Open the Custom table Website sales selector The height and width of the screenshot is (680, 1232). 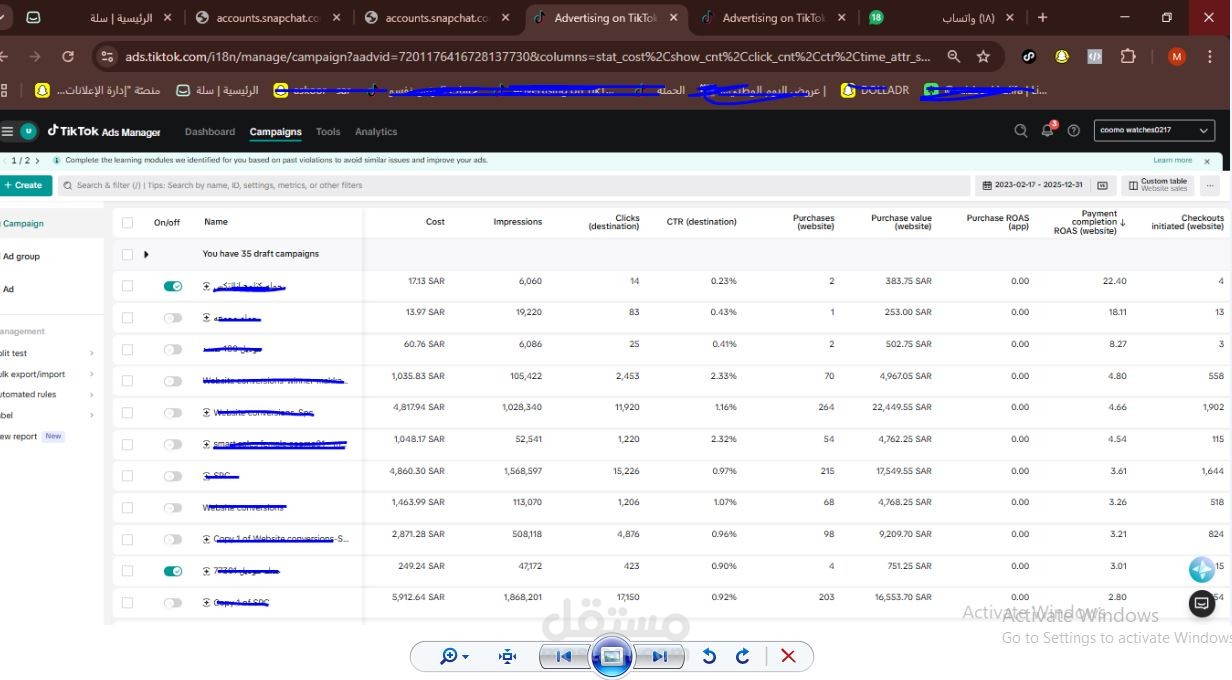[1158, 185]
